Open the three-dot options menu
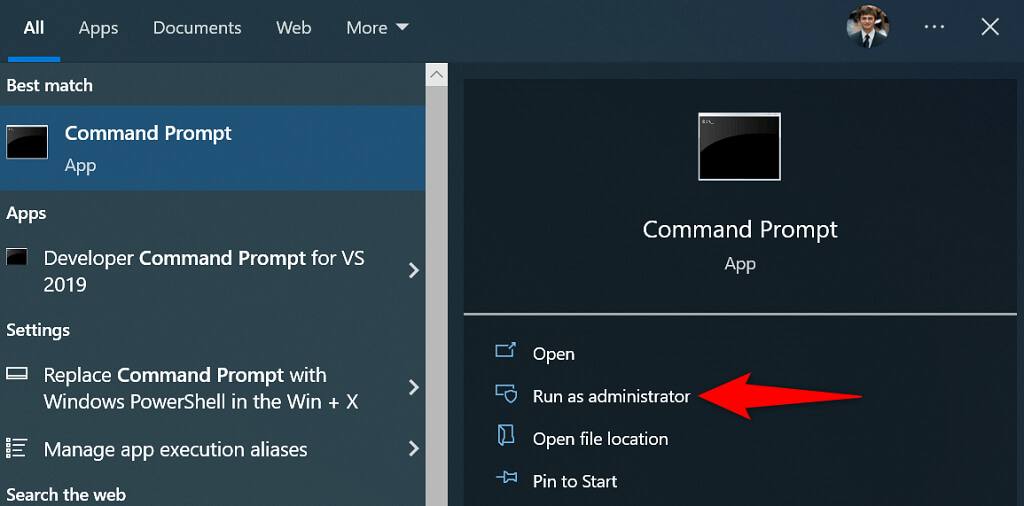 [x=934, y=27]
